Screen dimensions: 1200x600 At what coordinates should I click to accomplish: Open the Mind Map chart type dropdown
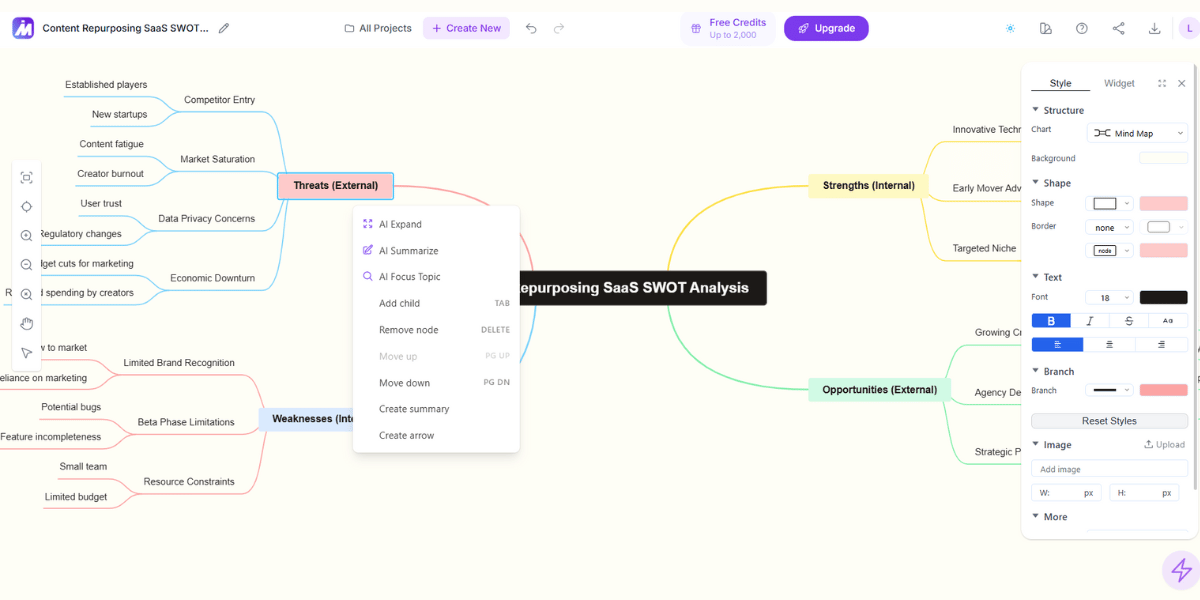pos(1137,132)
